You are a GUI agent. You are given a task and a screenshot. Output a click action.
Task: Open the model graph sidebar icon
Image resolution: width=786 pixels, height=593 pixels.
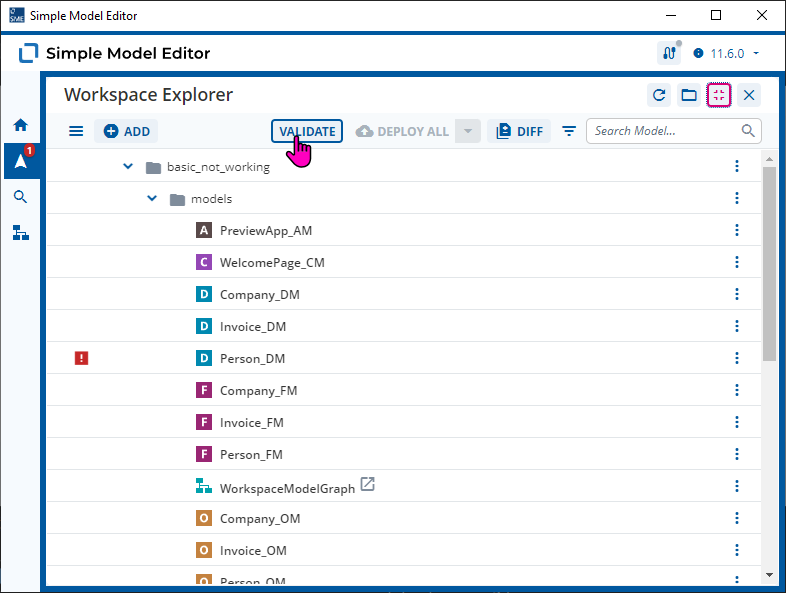coord(21,233)
